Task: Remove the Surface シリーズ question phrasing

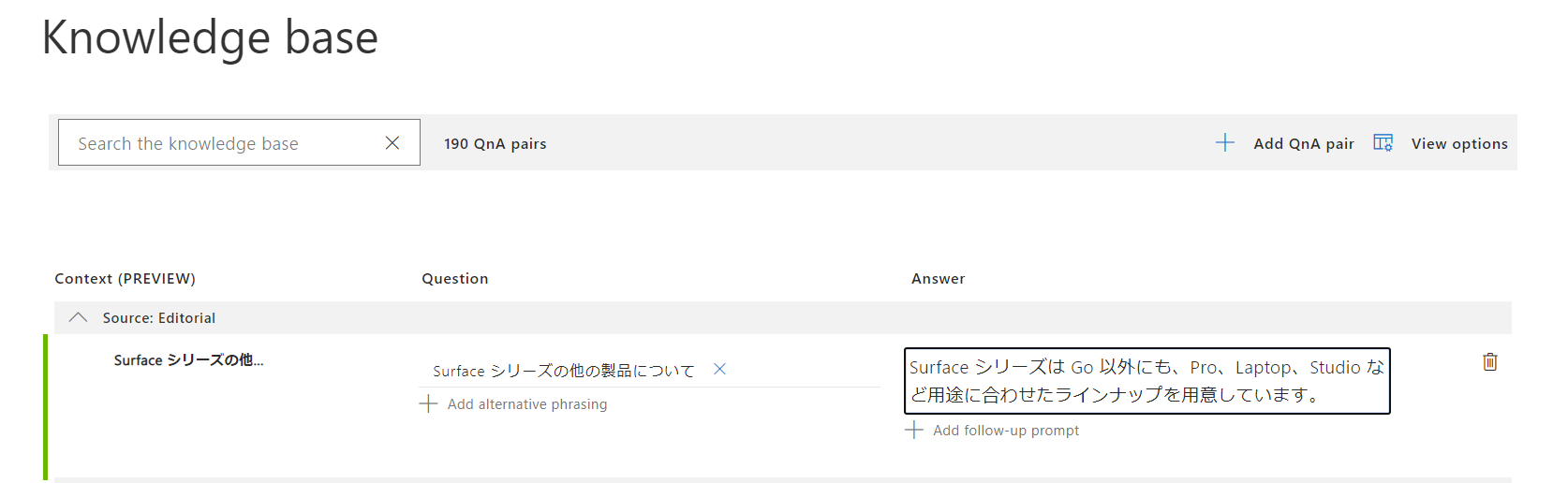Action: click(x=719, y=370)
